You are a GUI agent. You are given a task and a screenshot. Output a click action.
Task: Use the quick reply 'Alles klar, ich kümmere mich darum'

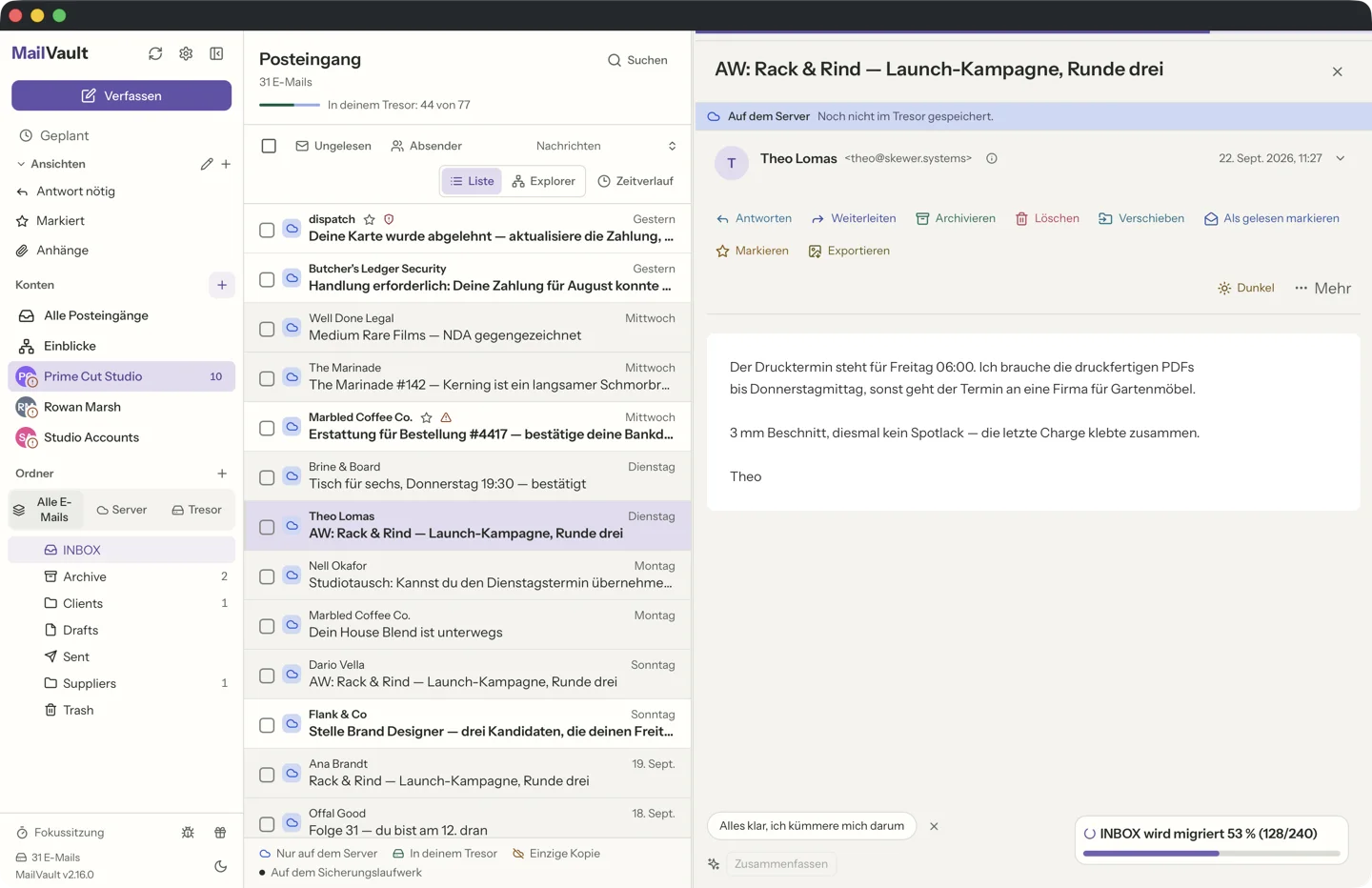tap(812, 826)
